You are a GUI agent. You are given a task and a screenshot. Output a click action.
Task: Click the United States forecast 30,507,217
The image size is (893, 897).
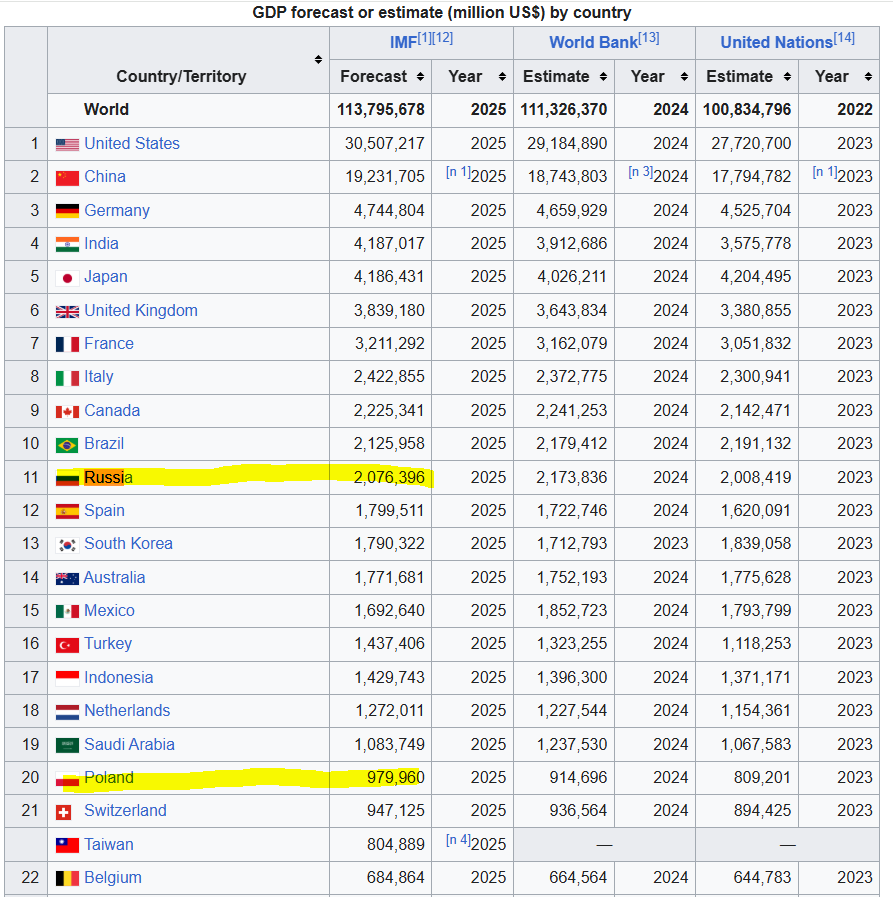point(384,144)
